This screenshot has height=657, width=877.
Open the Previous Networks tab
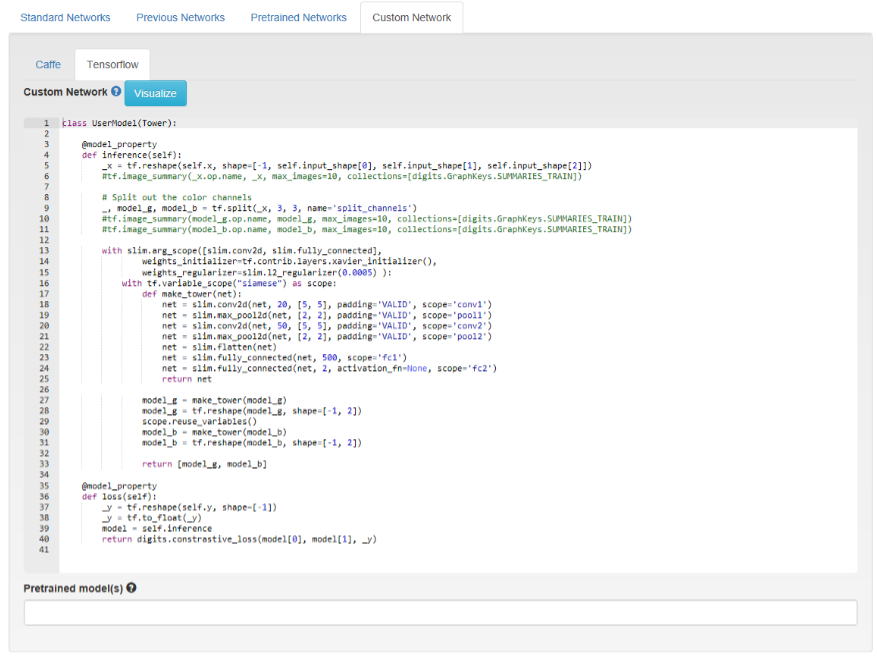coord(180,18)
